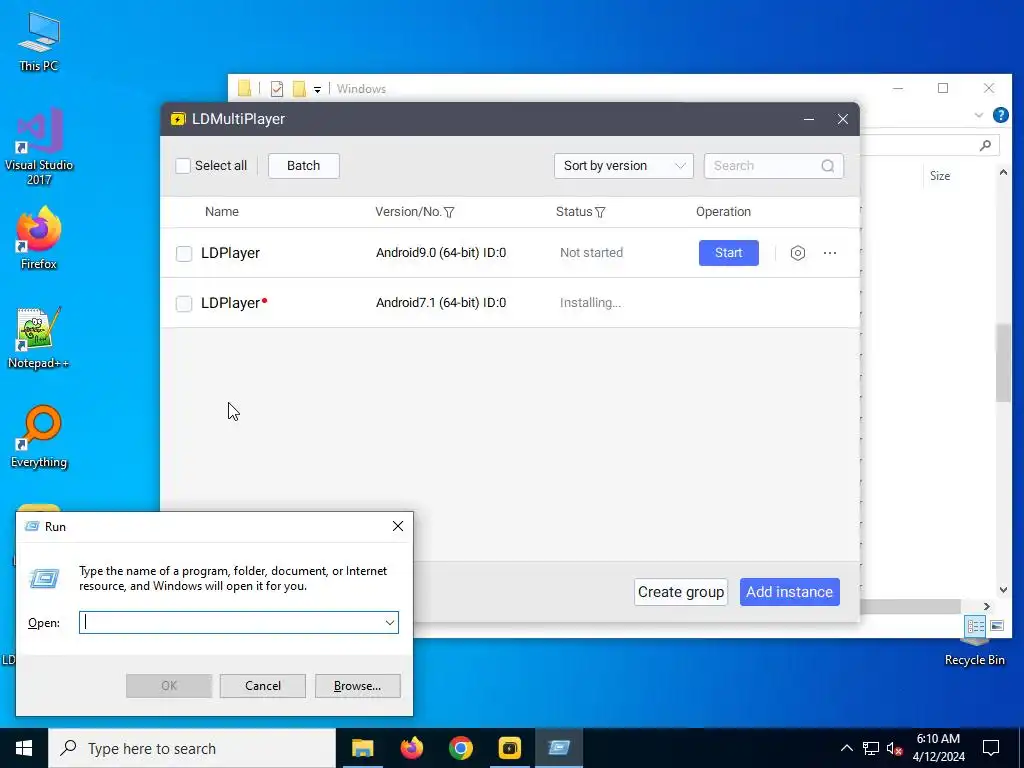Open the taskbar clock and date
Image resolution: width=1024 pixels, height=768 pixels.
(938, 748)
